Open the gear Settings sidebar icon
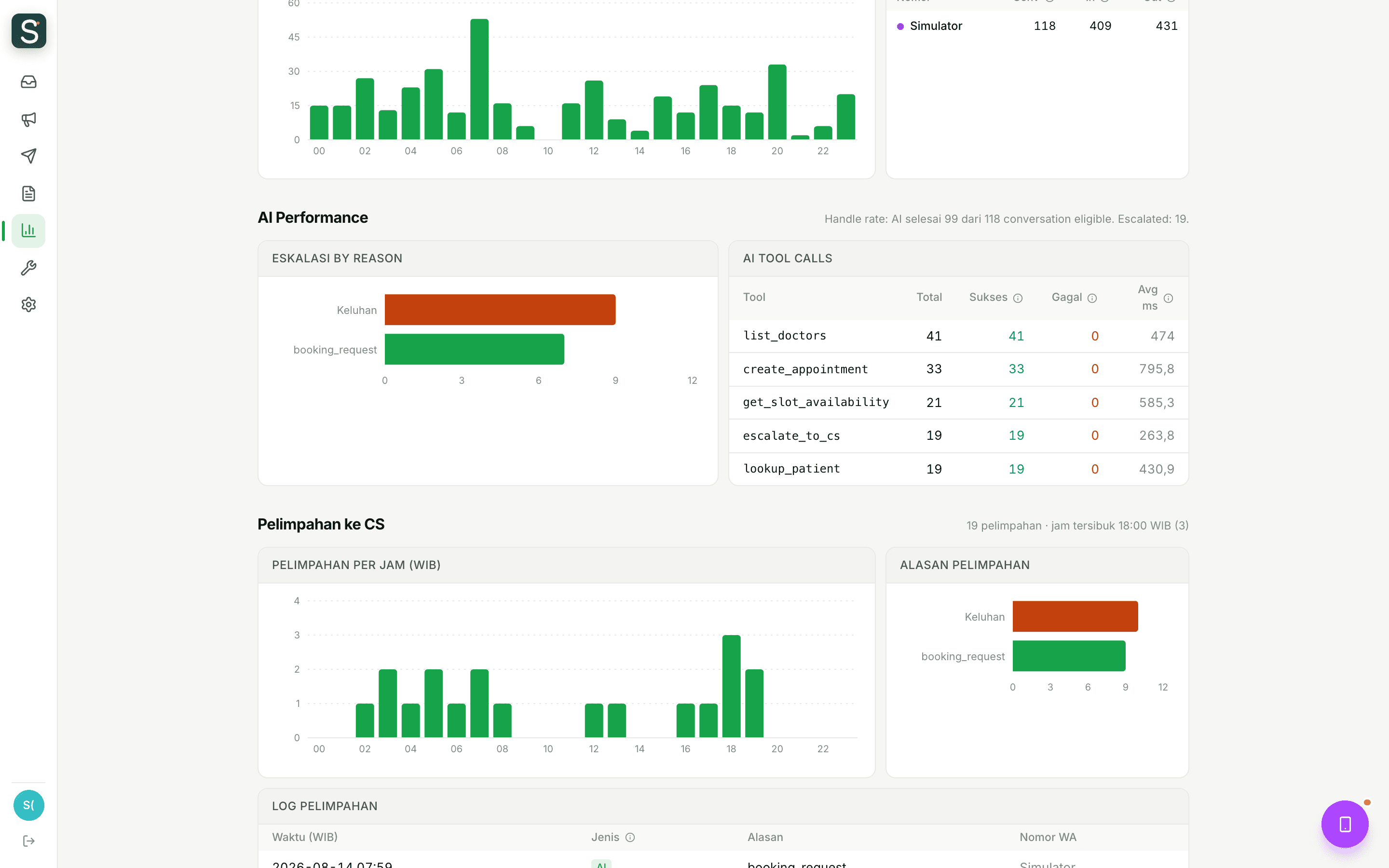This screenshot has width=1389, height=868. point(29,305)
